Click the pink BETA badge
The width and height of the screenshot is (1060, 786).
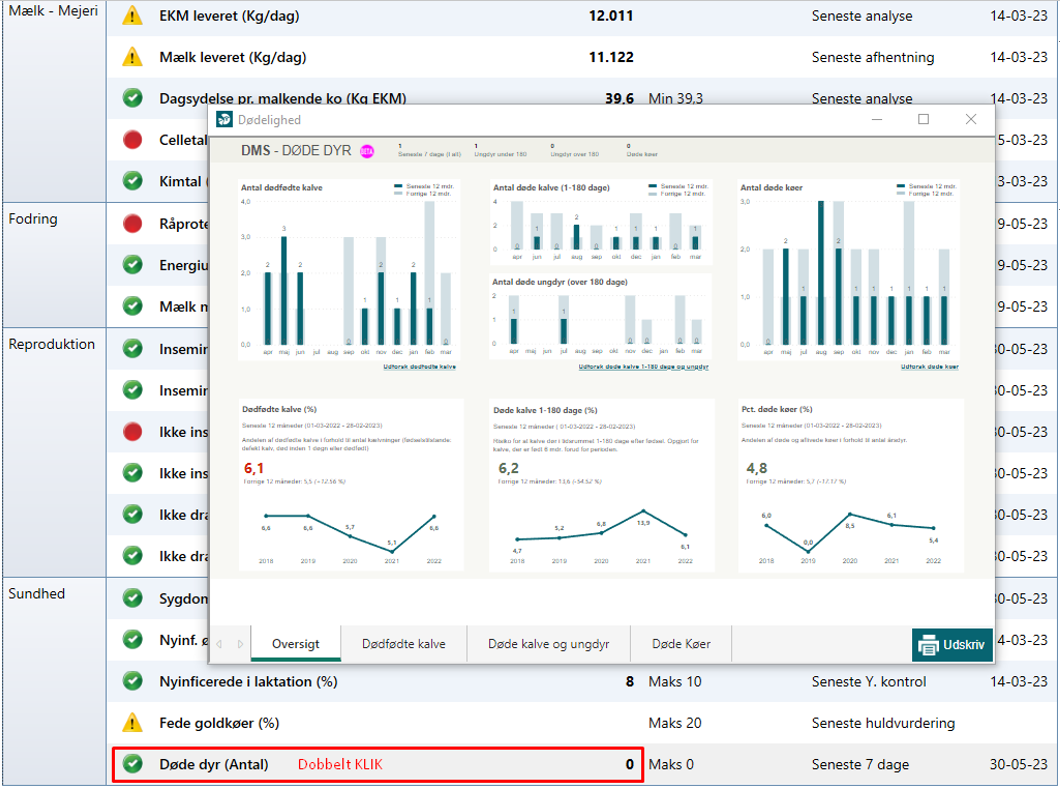(367, 151)
